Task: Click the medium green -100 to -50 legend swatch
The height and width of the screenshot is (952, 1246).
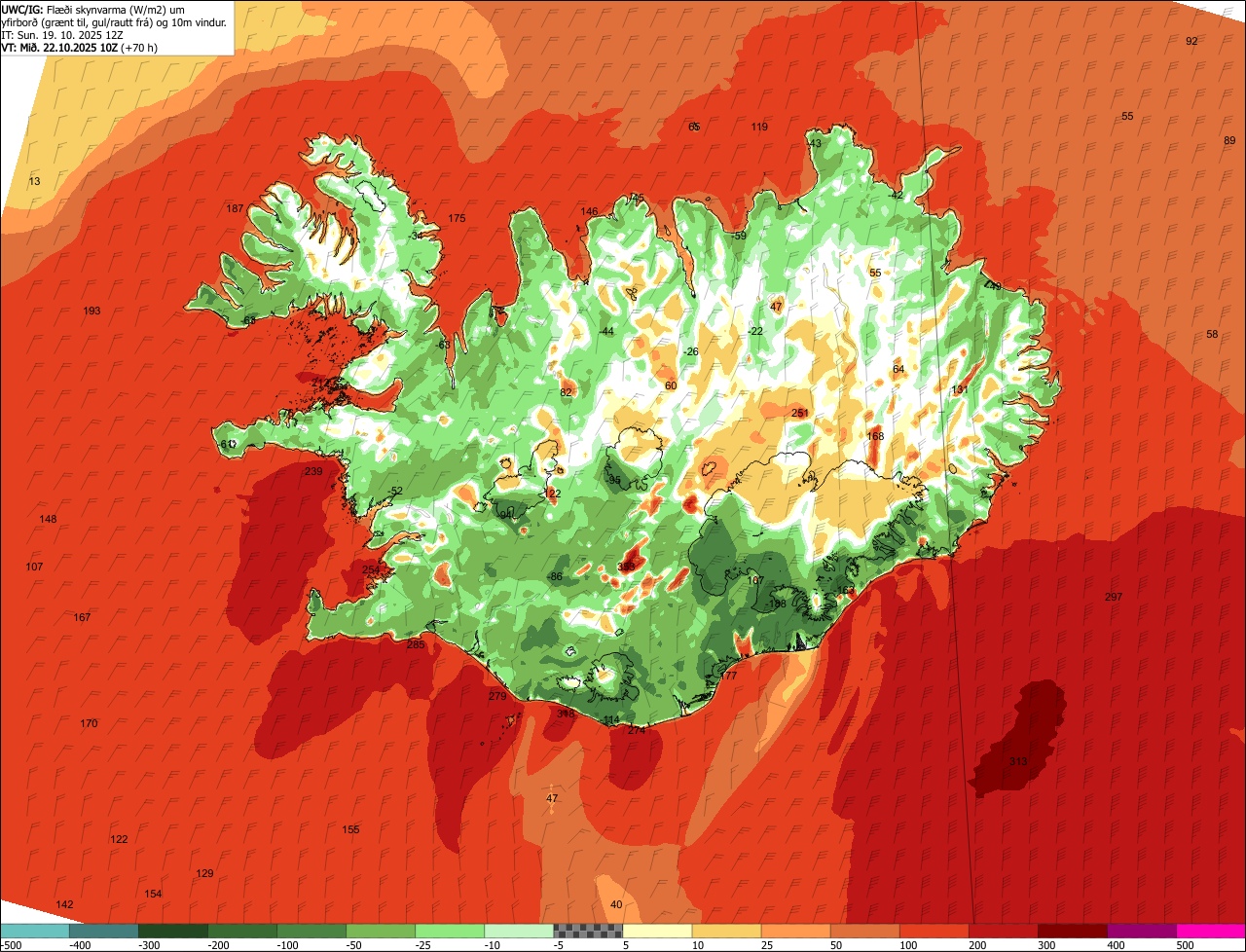Action: pyautogui.click(x=311, y=931)
